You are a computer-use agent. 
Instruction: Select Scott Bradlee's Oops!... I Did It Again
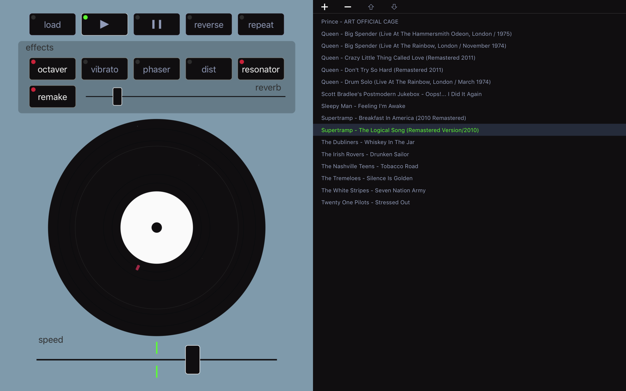[x=470, y=94]
